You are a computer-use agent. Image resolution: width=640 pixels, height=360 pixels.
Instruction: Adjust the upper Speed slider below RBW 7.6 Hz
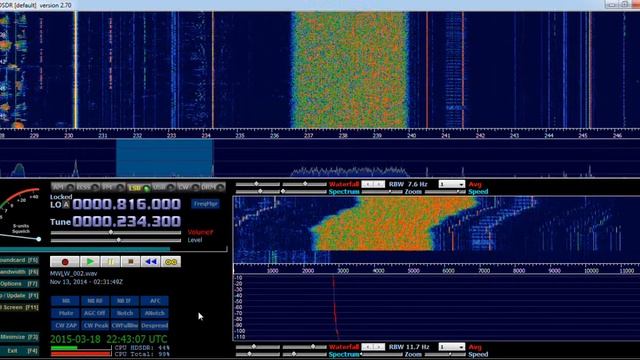coord(445,192)
